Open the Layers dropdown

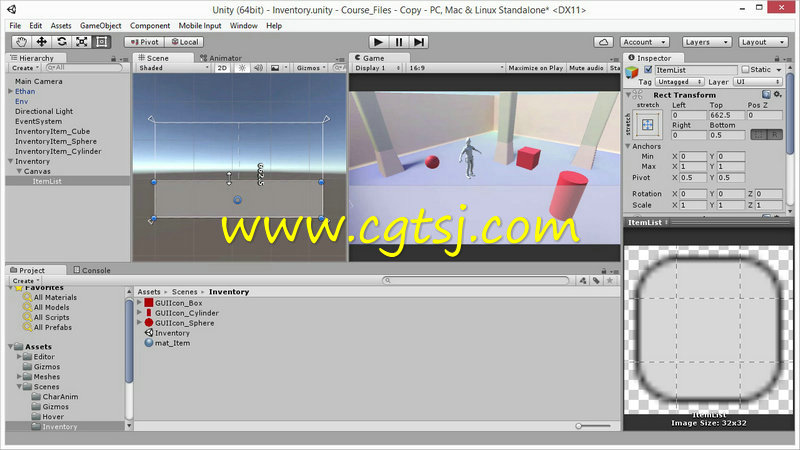(x=707, y=42)
